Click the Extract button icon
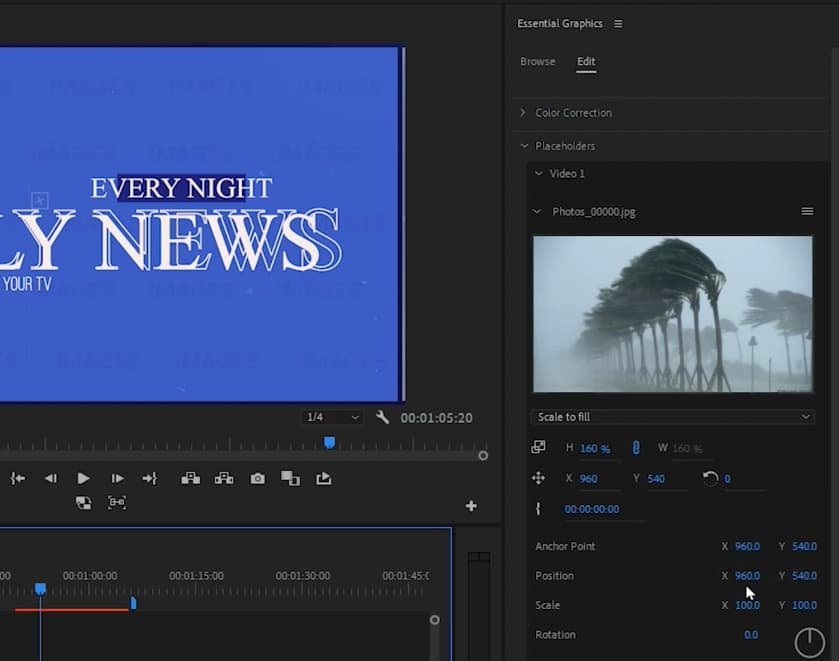This screenshot has width=839, height=661. click(x=224, y=479)
